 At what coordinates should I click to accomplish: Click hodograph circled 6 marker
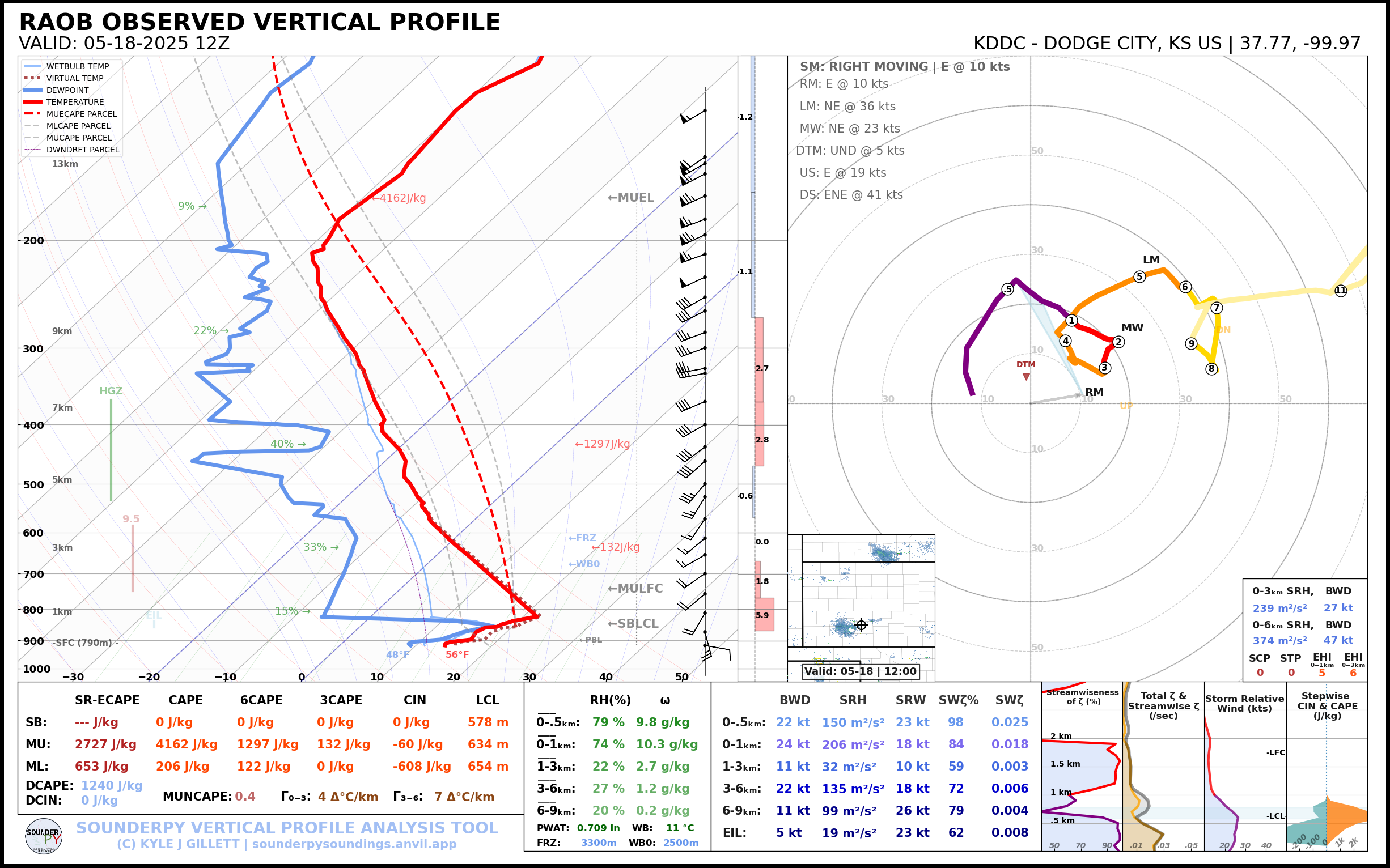point(1185,287)
